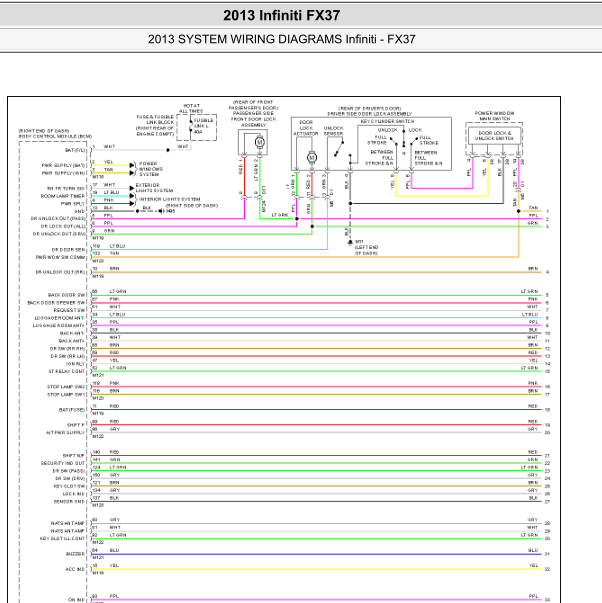
Task: Click the "SECURITY IND OUT" terminal label
Action: [63, 463]
